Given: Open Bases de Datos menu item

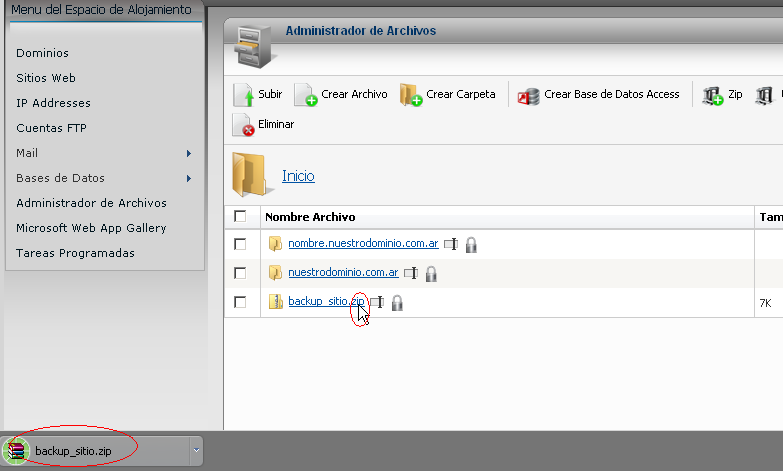Looking at the screenshot, I should click(60, 178).
